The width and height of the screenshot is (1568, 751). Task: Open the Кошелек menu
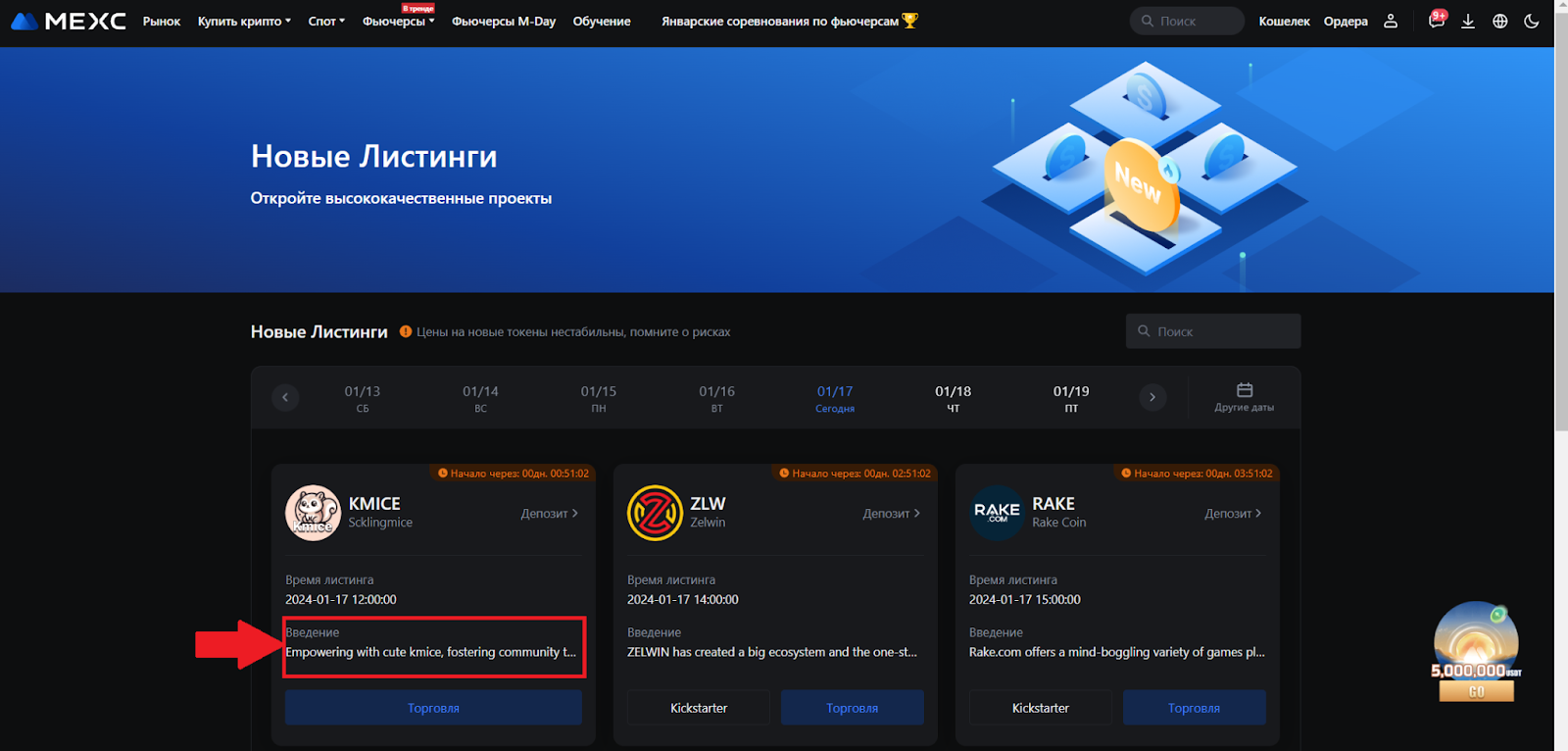(1285, 21)
